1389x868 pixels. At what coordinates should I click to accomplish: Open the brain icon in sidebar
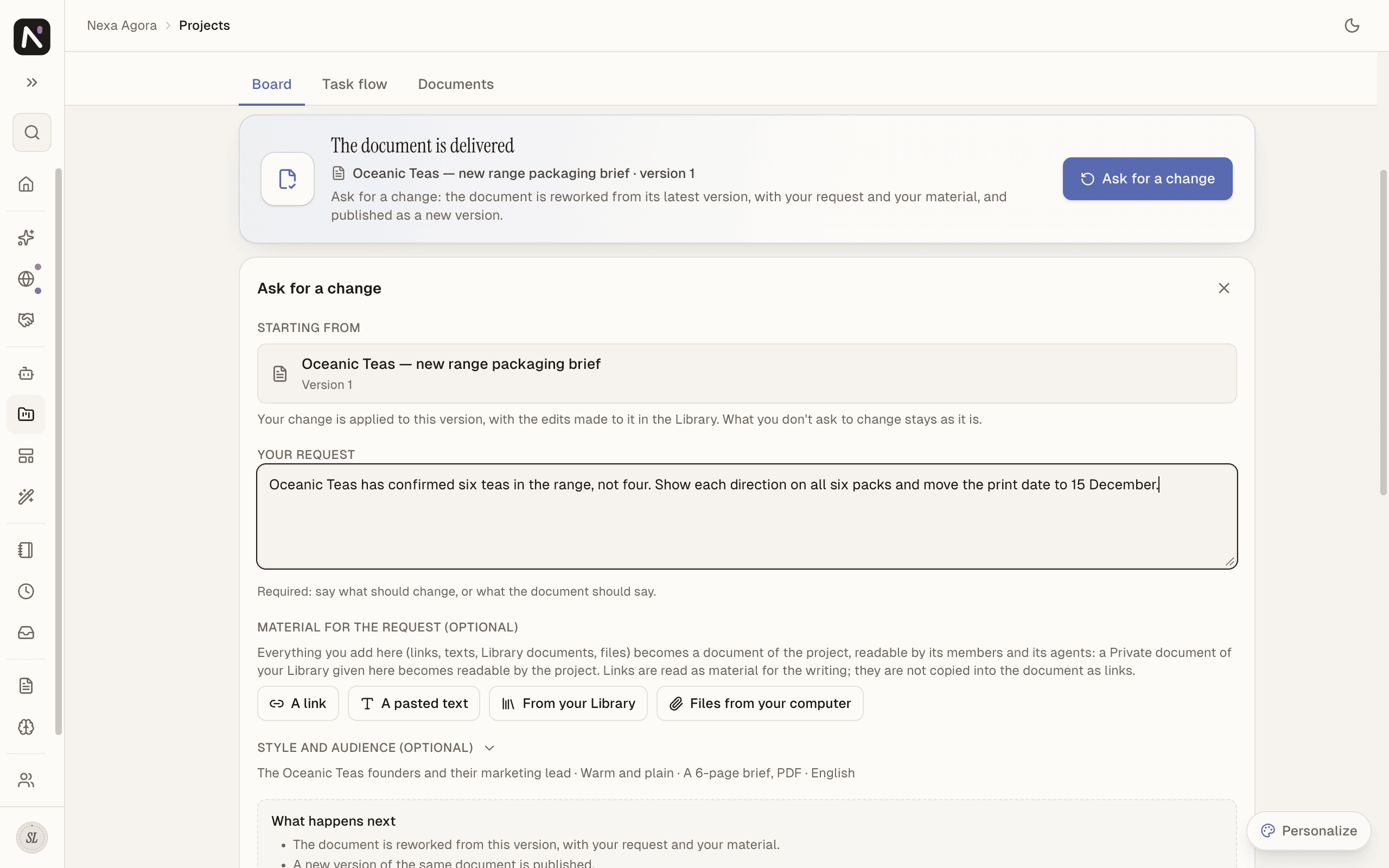(26, 727)
